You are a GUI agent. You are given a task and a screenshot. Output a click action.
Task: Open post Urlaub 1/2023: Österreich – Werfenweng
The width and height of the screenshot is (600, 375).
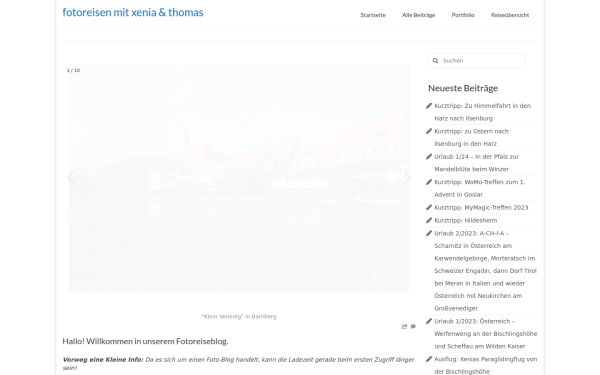[486, 334]
